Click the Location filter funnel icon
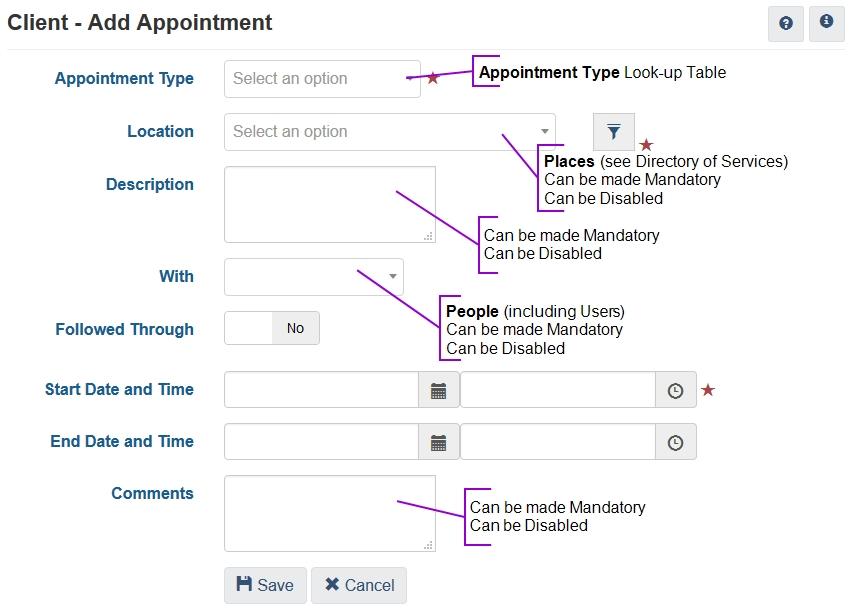 [x=614, y=132]
